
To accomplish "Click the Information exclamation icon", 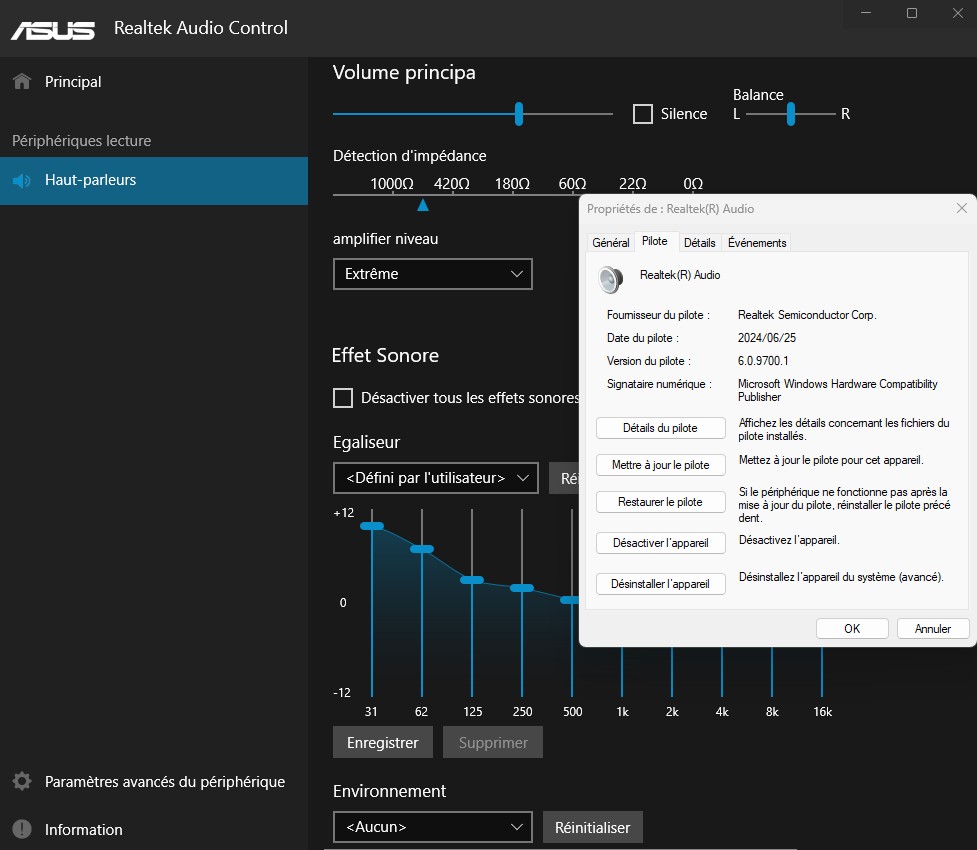I will point(22,829).
